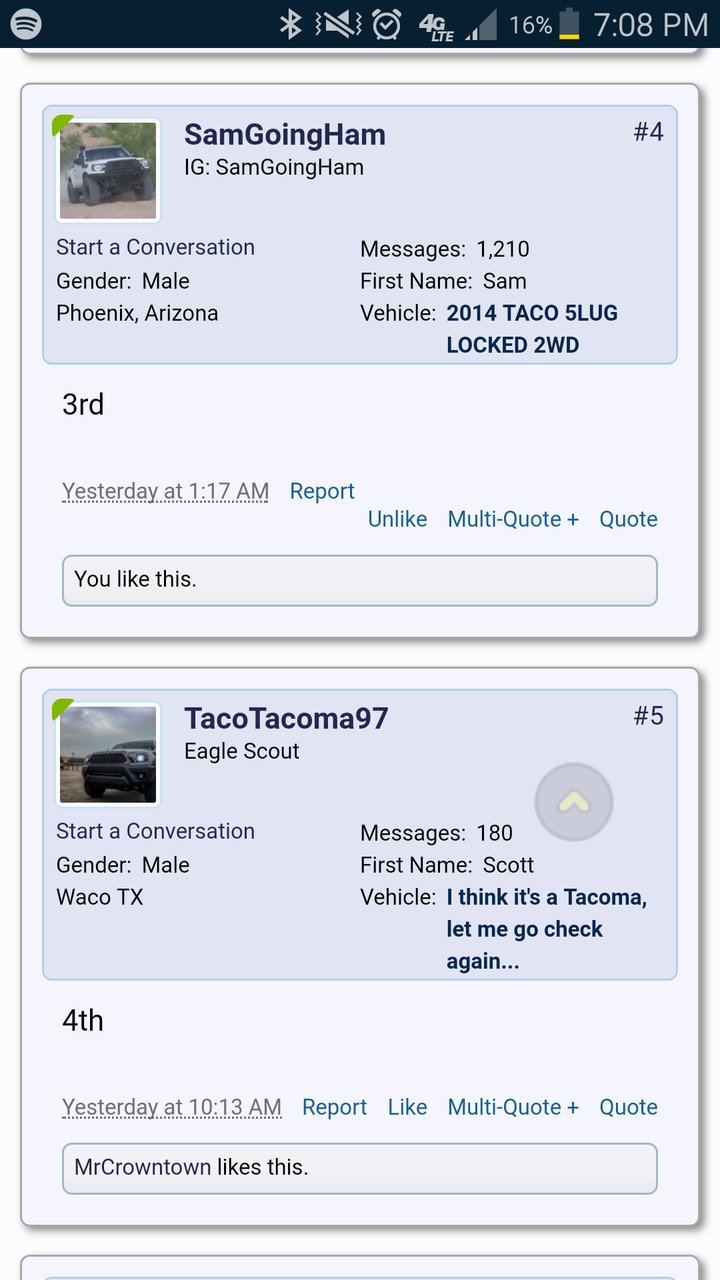
Task: Add post #4 to Multi-Quote
Action: [x=513, y=519]
